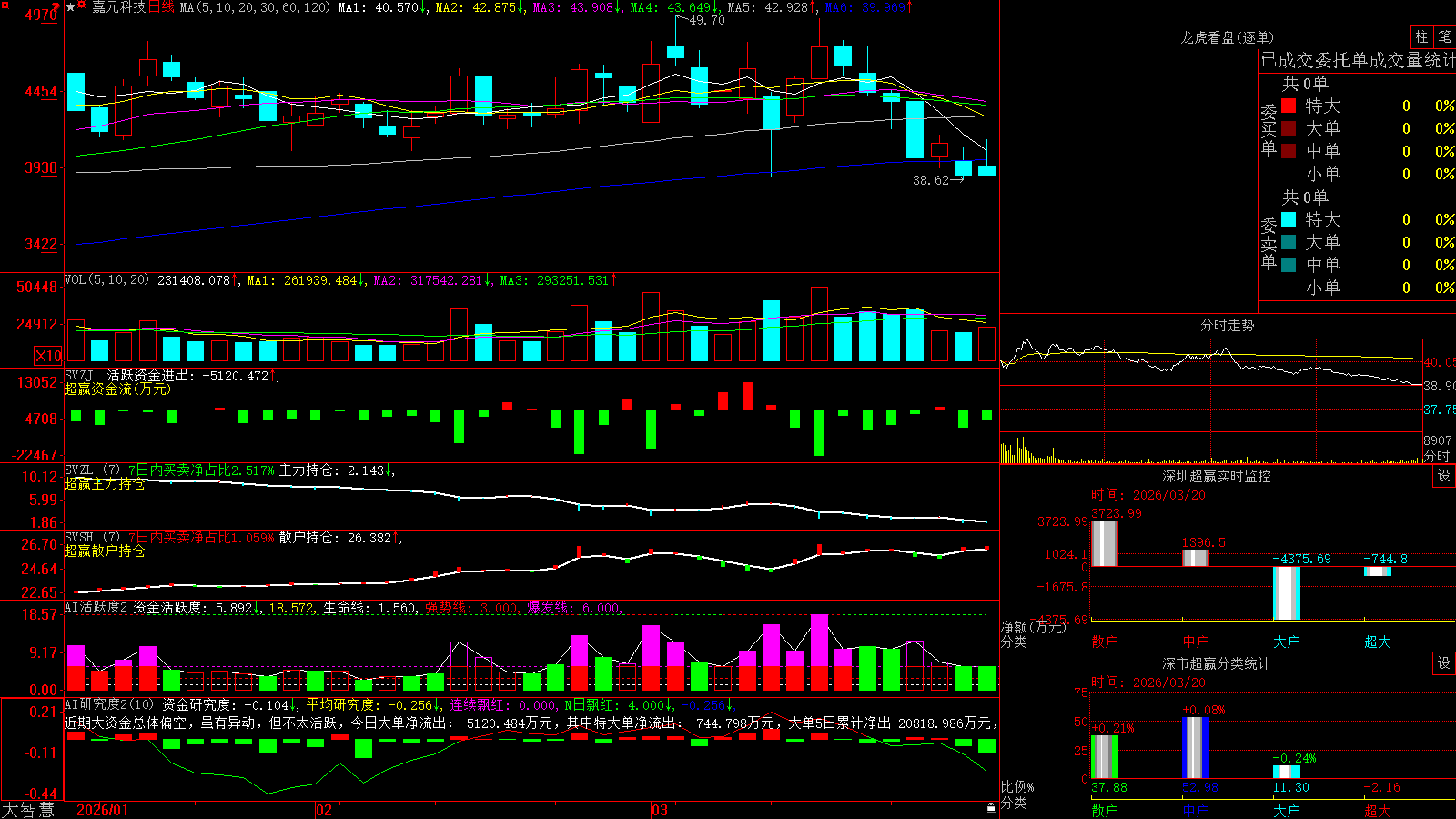Click the 嘉元科技 stock name
The width and height of the screenshot is (1456, 819).
(x=118, y=7)
